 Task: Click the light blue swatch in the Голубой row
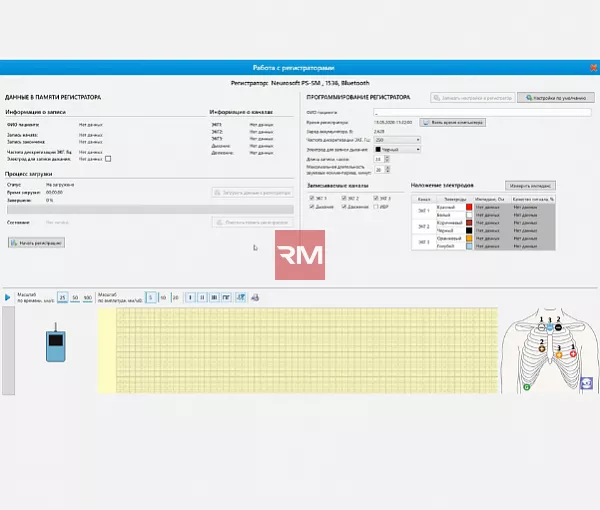click(469, 246)
